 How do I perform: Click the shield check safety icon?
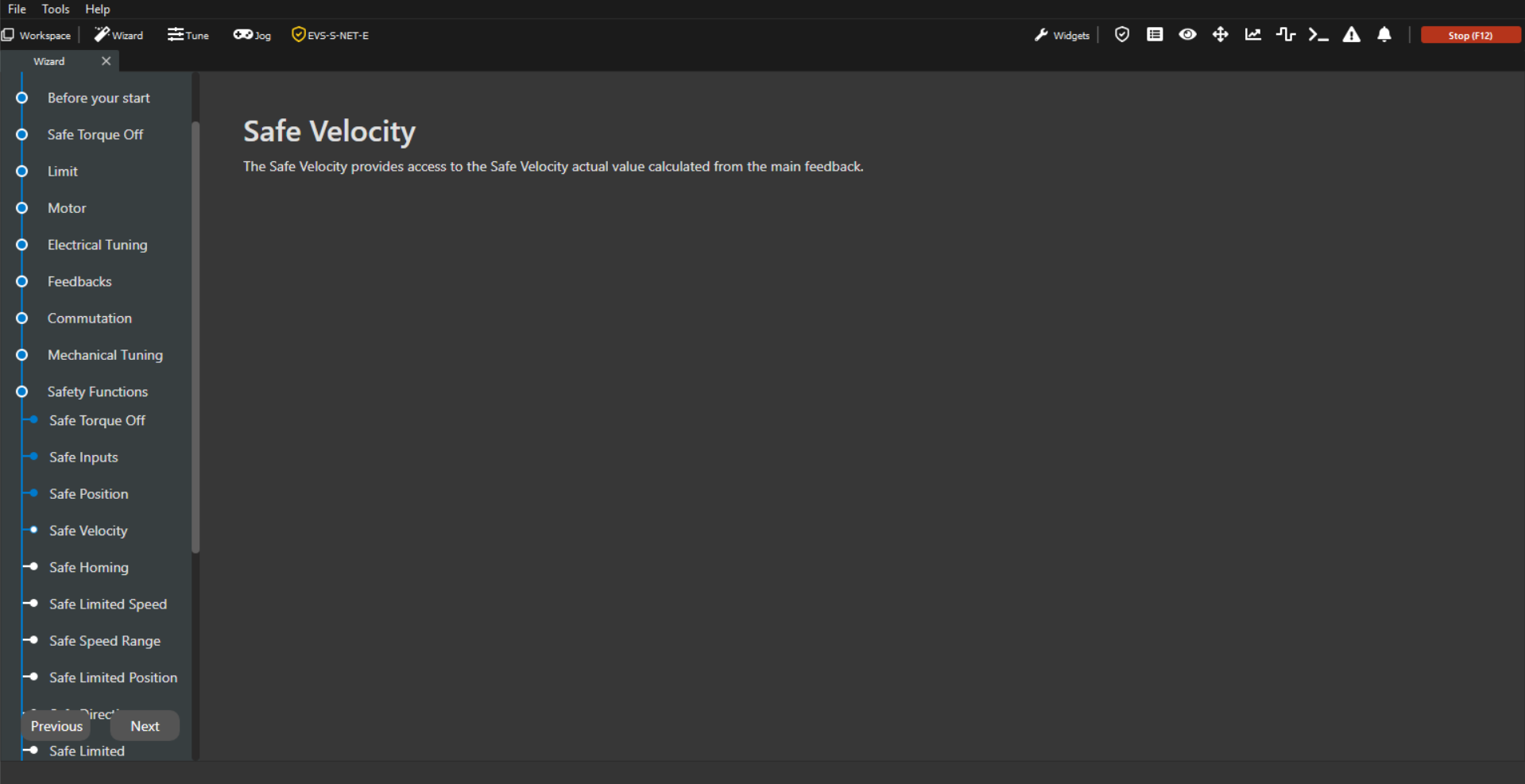(1121, 35)
